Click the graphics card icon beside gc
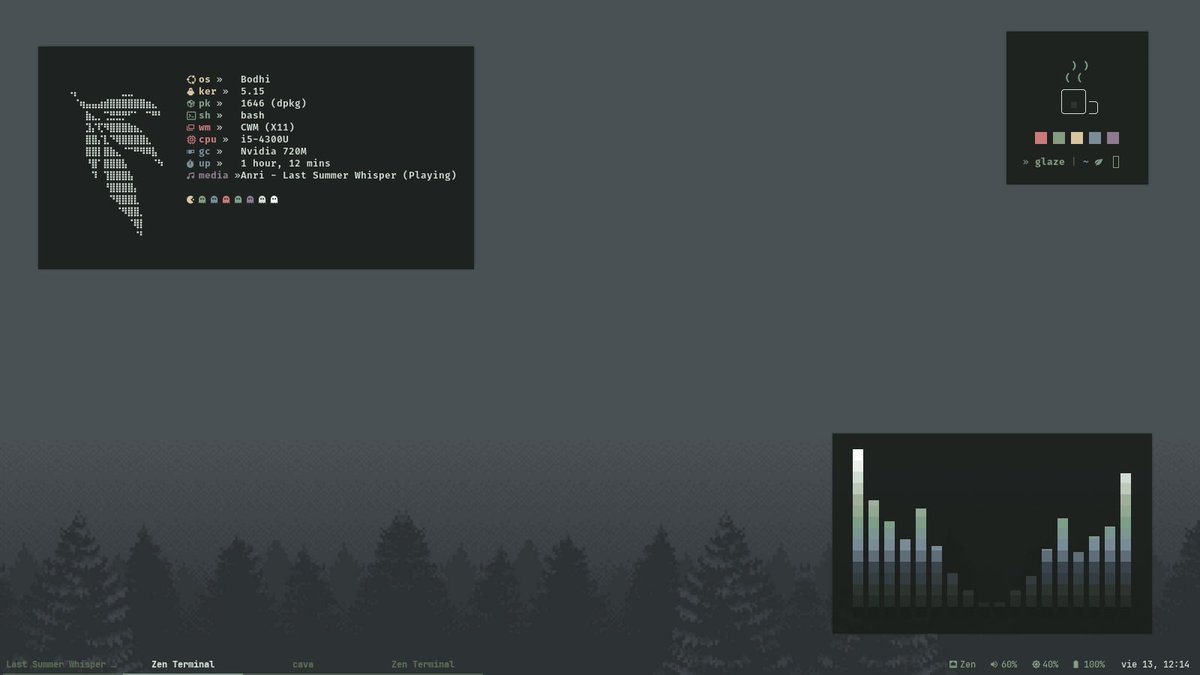Image resolution: width=1200 pixels, height=675 pixels. coord(191,151)
